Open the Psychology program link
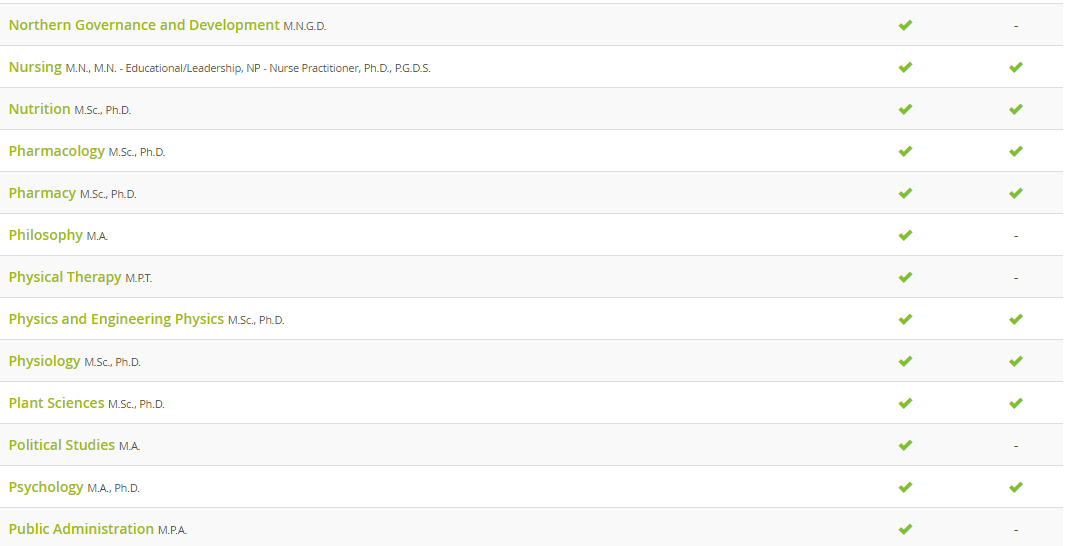1065x546 pixels. point(46,487)
